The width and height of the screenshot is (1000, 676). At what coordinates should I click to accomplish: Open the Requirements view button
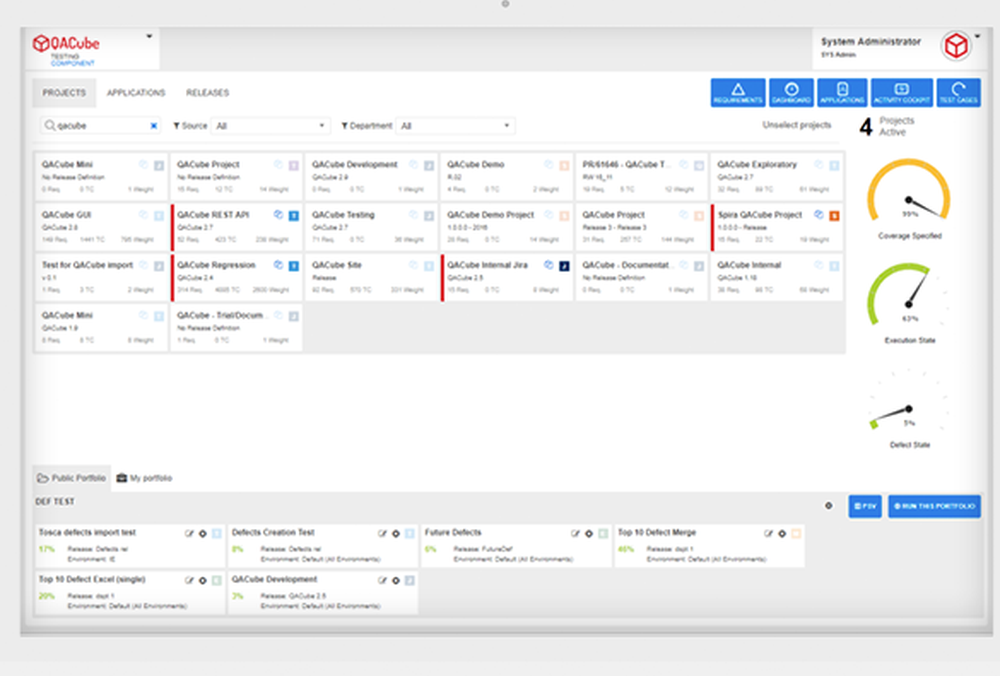738,92
